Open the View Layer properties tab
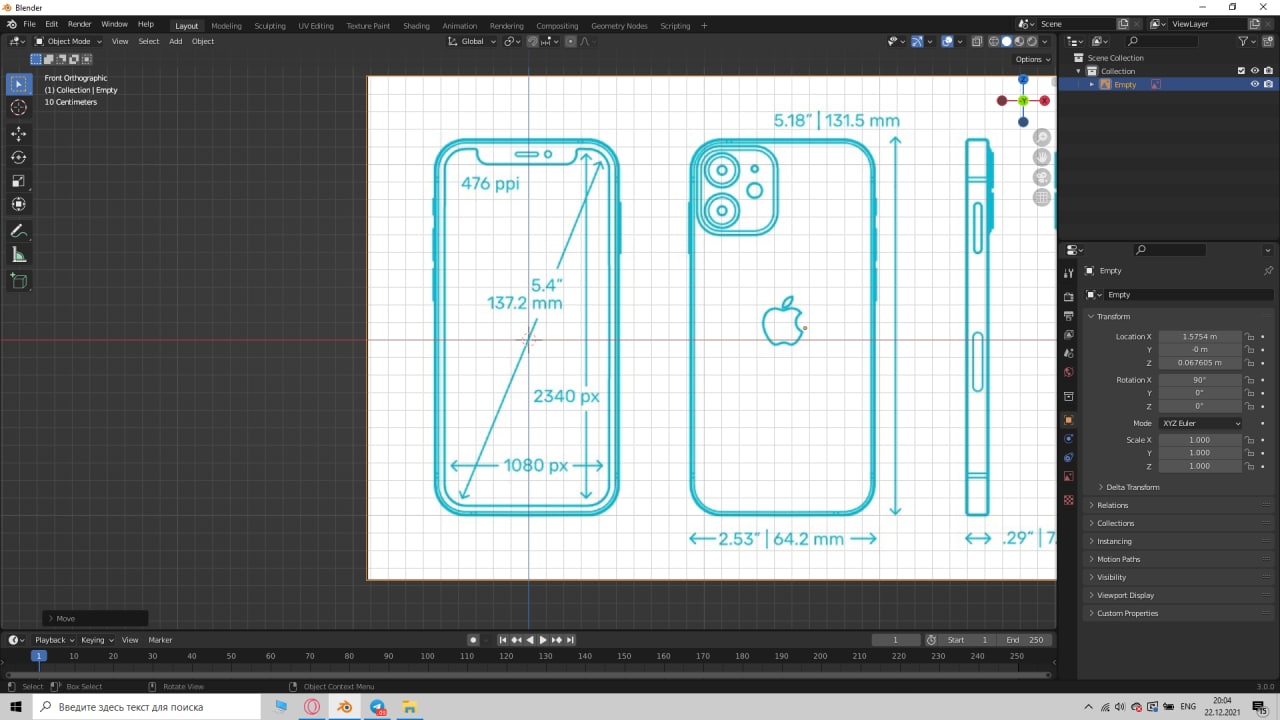This screenshot has height=720, width=1280. click(1069, 335)
